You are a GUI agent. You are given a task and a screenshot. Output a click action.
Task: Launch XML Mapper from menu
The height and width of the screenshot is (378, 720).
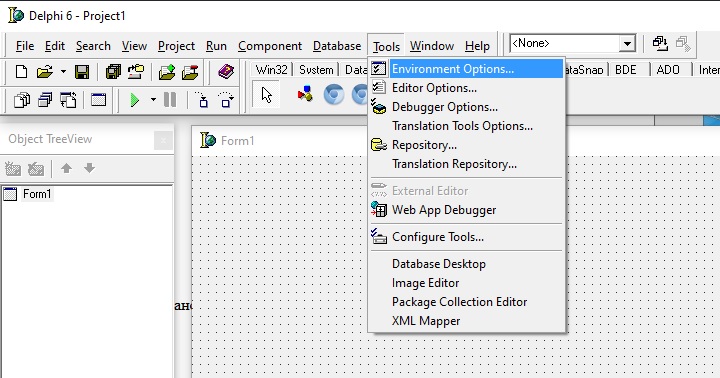pos(467,321)
